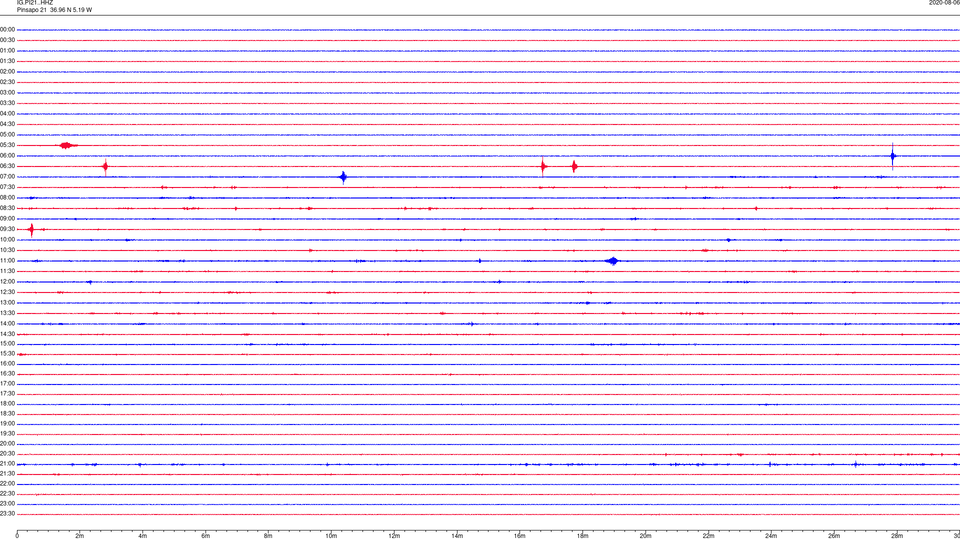Screen dimensions: 960x540
Task: Click the 18:30 row label
Action: (7, 414)
